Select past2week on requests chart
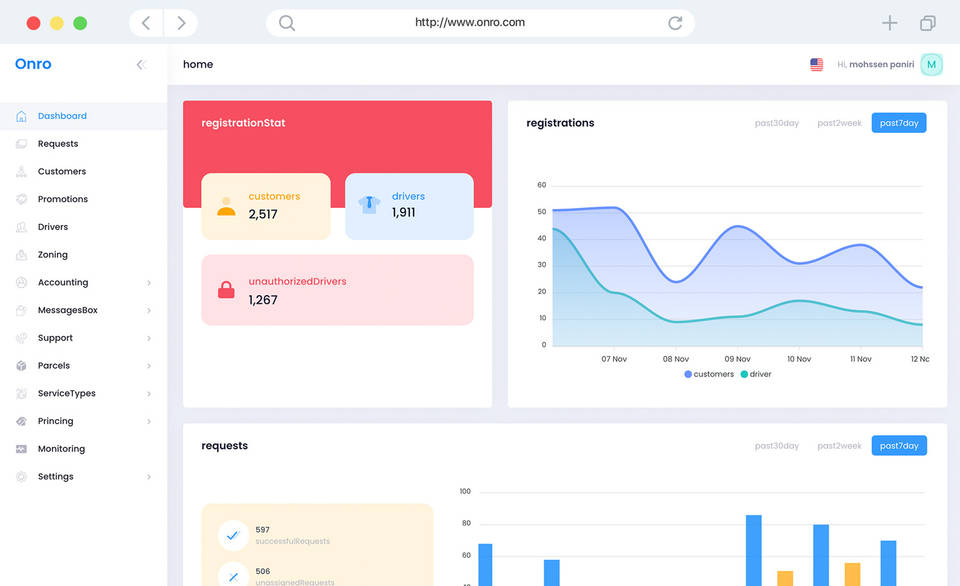This screenshot has height=586, width=960. (x=838, y=445)
